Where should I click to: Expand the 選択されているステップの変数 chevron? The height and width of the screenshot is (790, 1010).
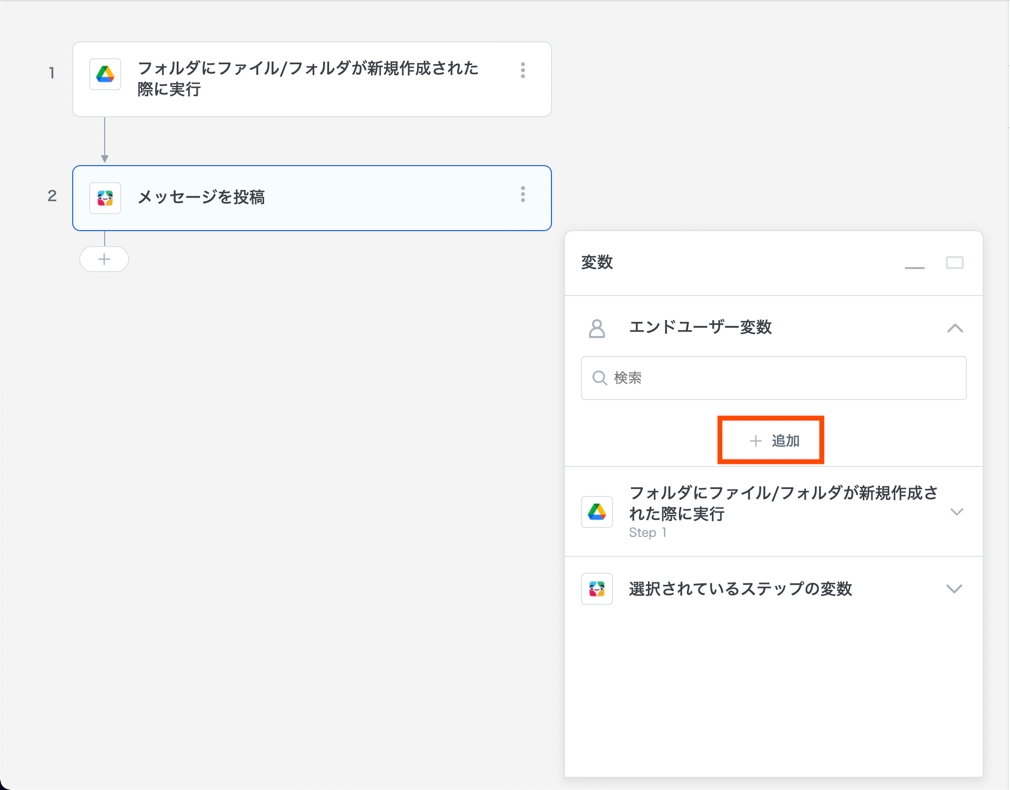[954, 589]
